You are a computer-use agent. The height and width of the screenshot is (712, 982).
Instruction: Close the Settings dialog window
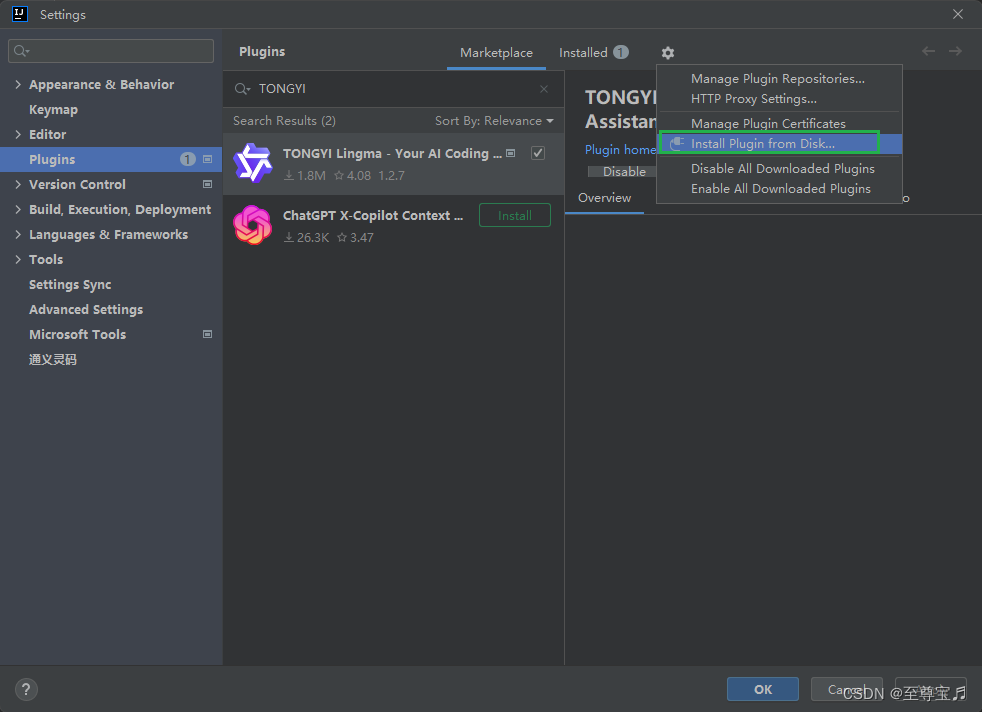click(958, 14)
